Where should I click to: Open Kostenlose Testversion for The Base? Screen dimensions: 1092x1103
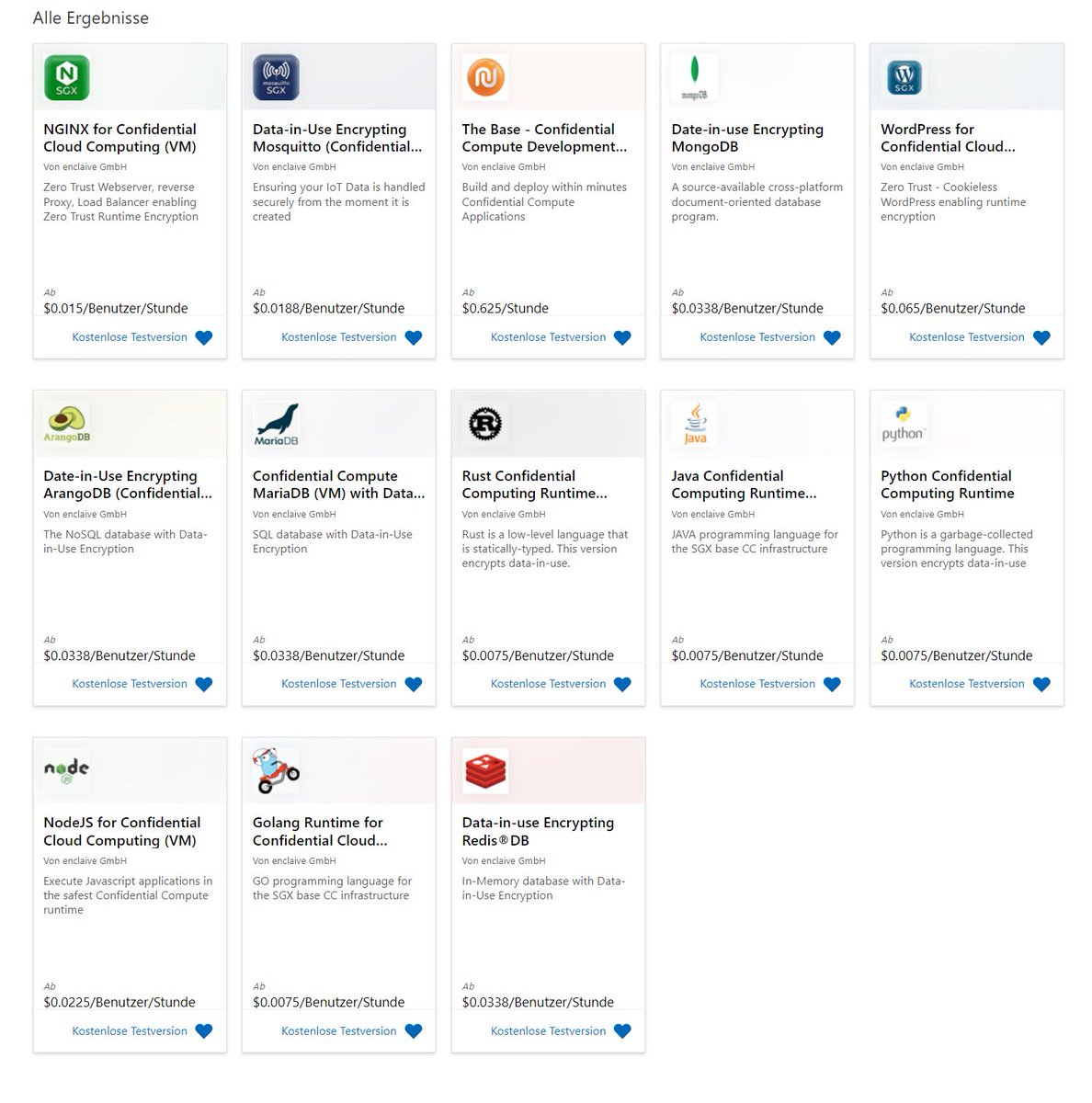click(x=549, y=337)
